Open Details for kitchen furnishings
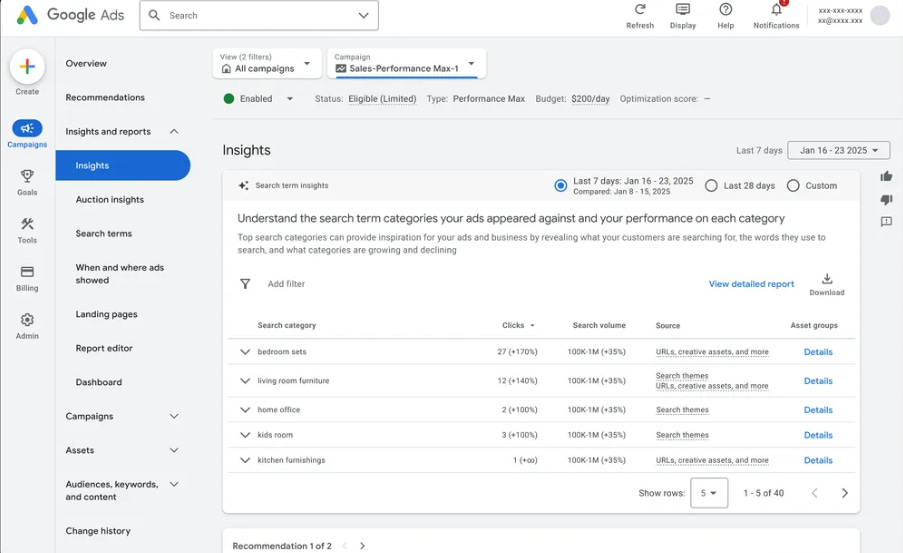Screen dimensions: 903x553 (818, 460)
